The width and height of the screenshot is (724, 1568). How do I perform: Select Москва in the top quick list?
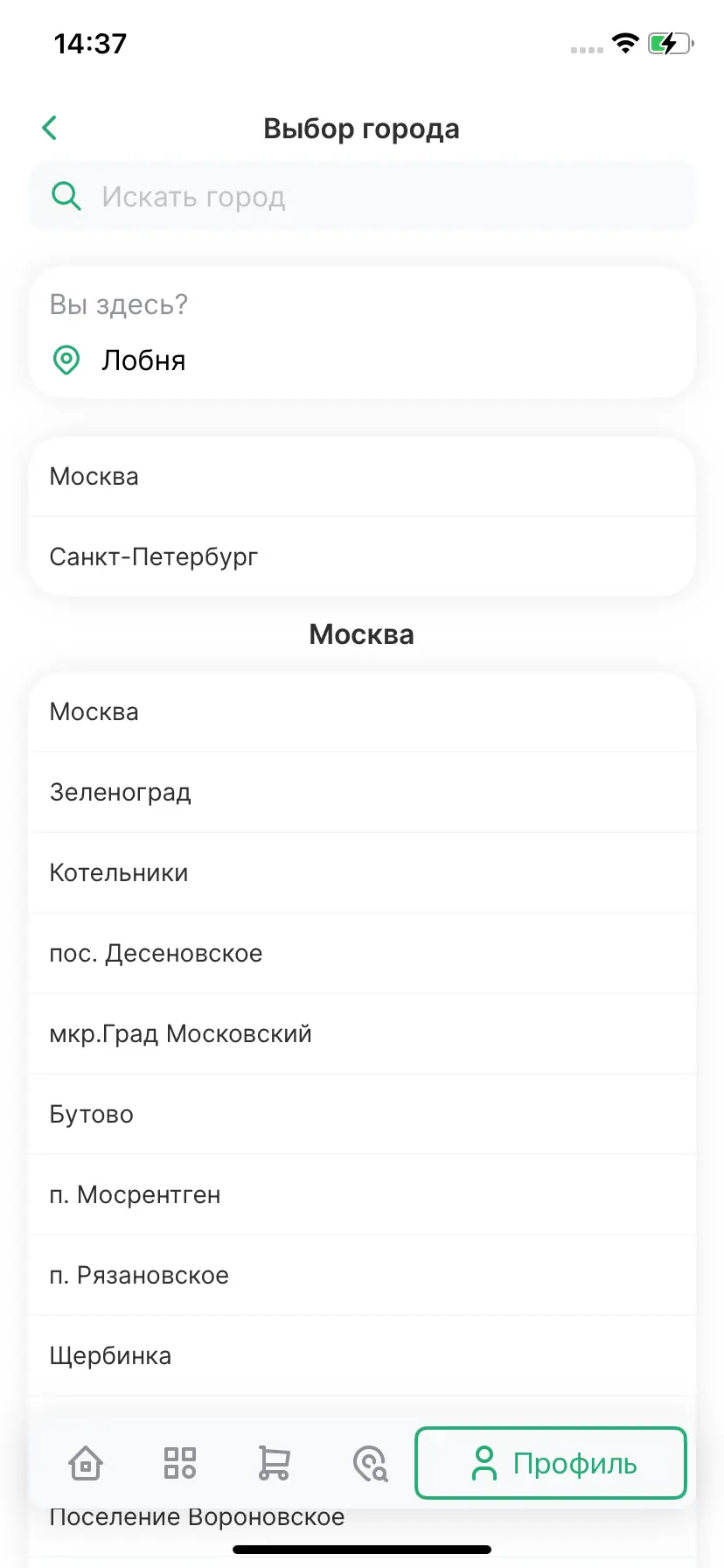94,477
